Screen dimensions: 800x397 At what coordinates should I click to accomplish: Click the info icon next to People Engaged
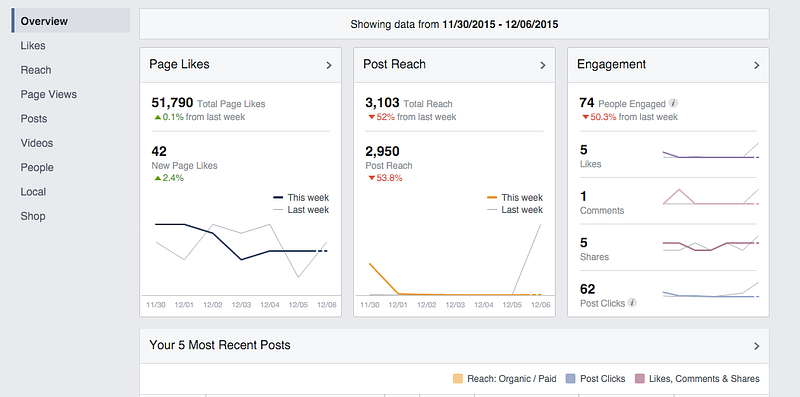pos(673,103)
